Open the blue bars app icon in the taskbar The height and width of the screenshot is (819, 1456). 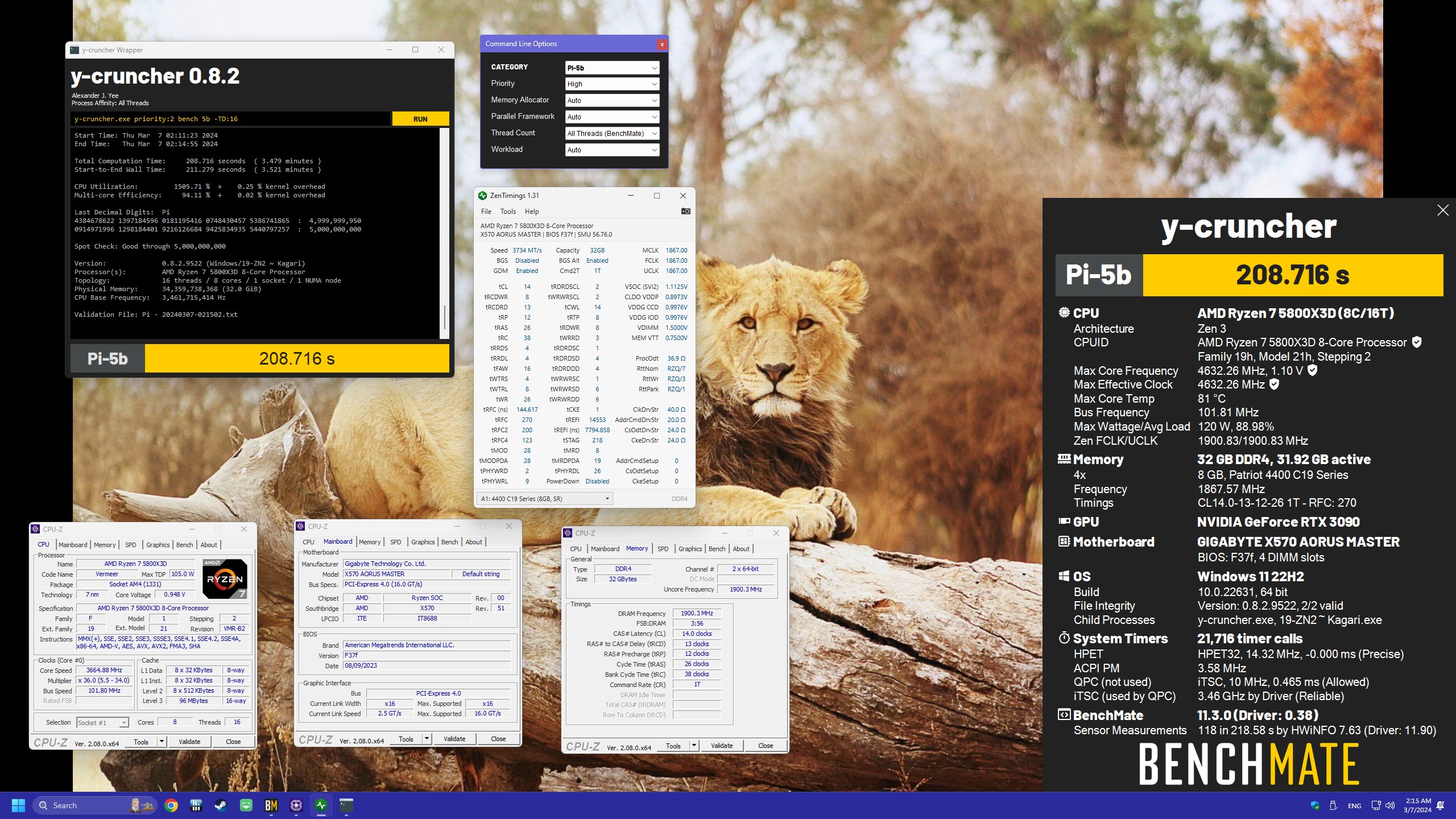[x=196, y=805]
